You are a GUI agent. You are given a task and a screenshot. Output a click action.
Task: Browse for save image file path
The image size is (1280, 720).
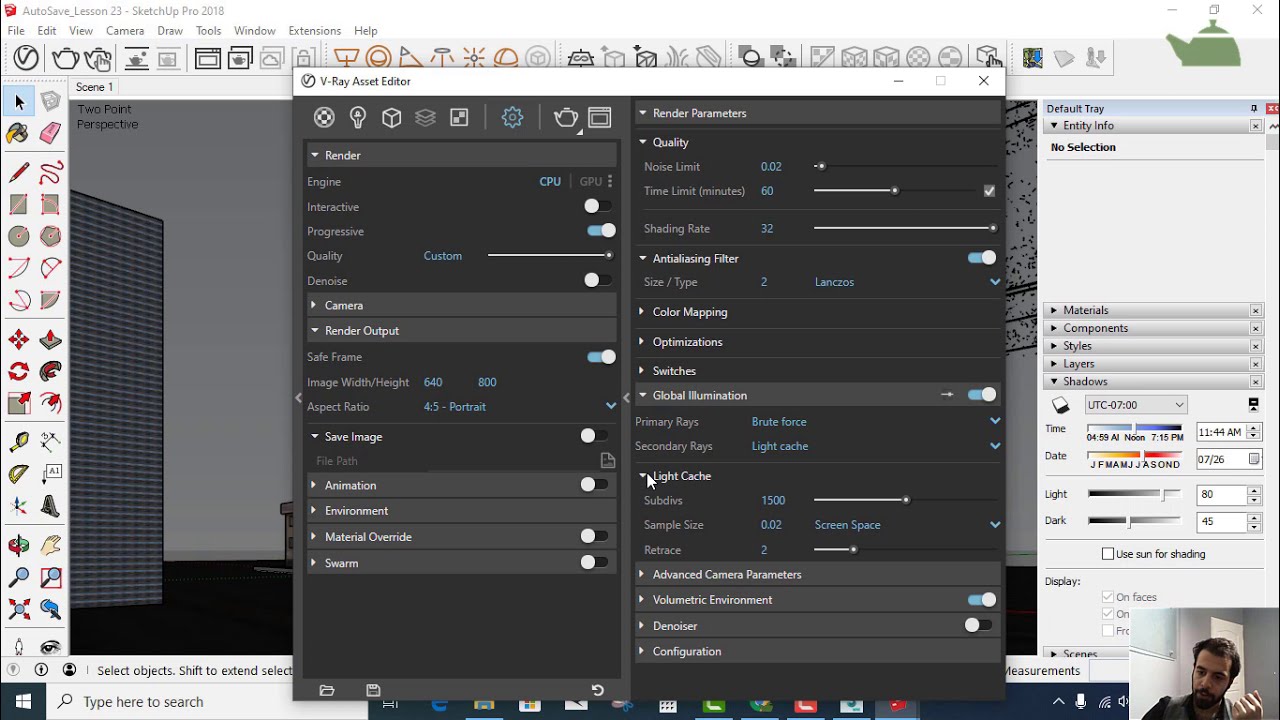pos(608,461)
